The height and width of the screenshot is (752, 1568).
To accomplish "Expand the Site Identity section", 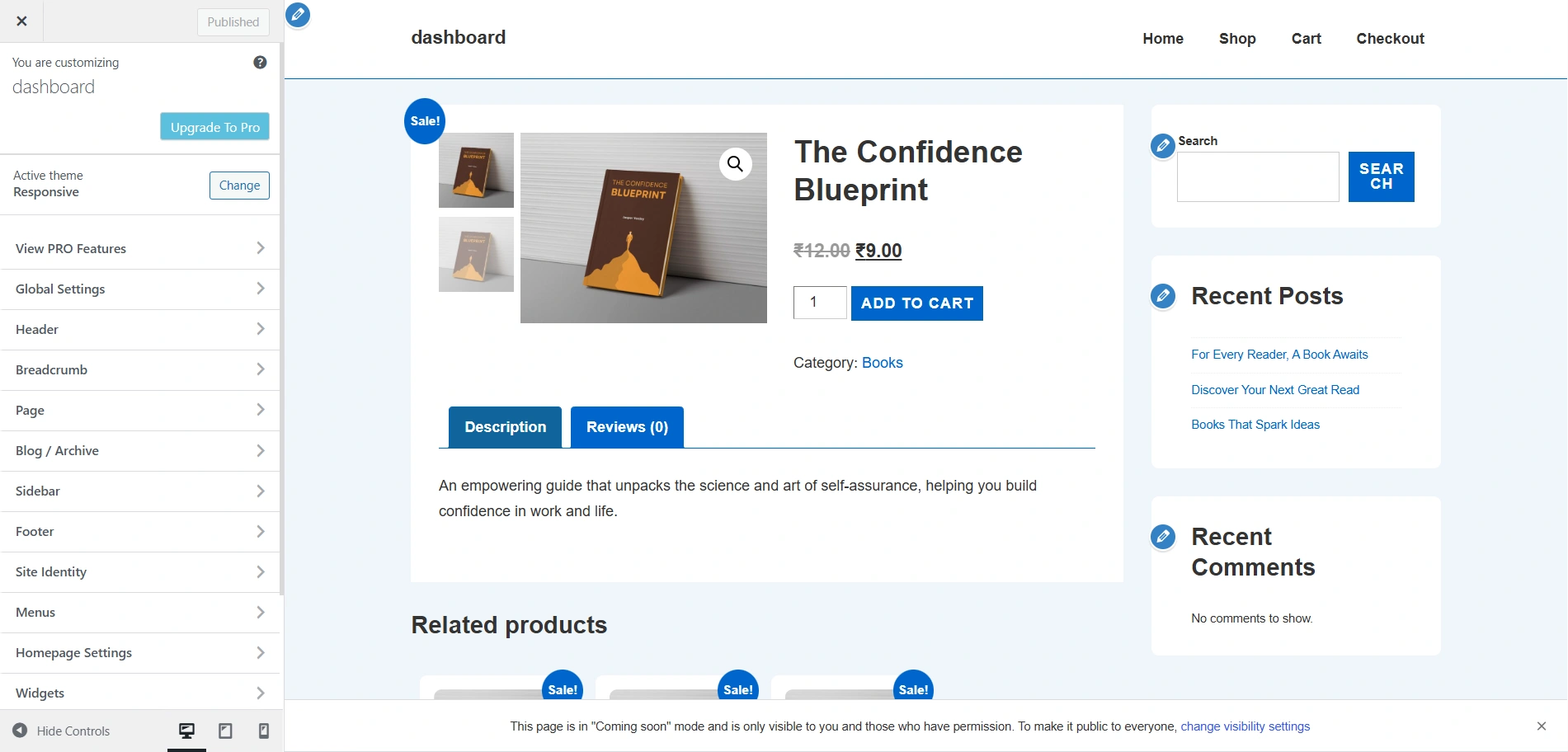I will click(x=140, y=572).
